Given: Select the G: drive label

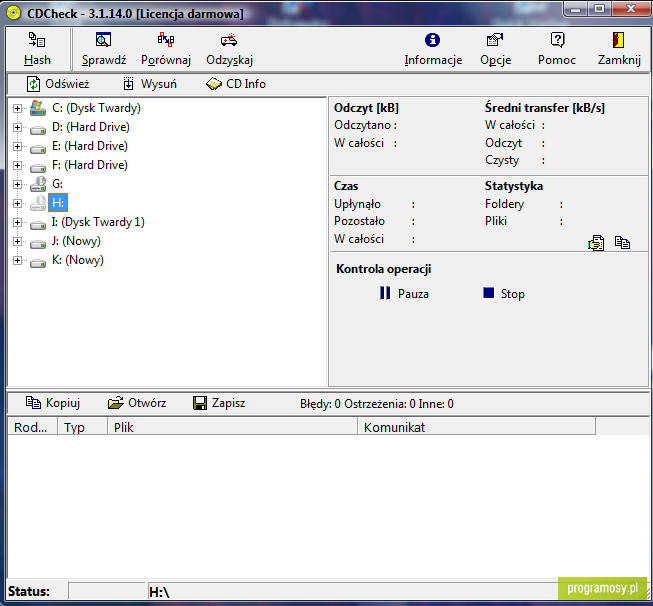Looking at the screenshot, I should tap(57, 184).
